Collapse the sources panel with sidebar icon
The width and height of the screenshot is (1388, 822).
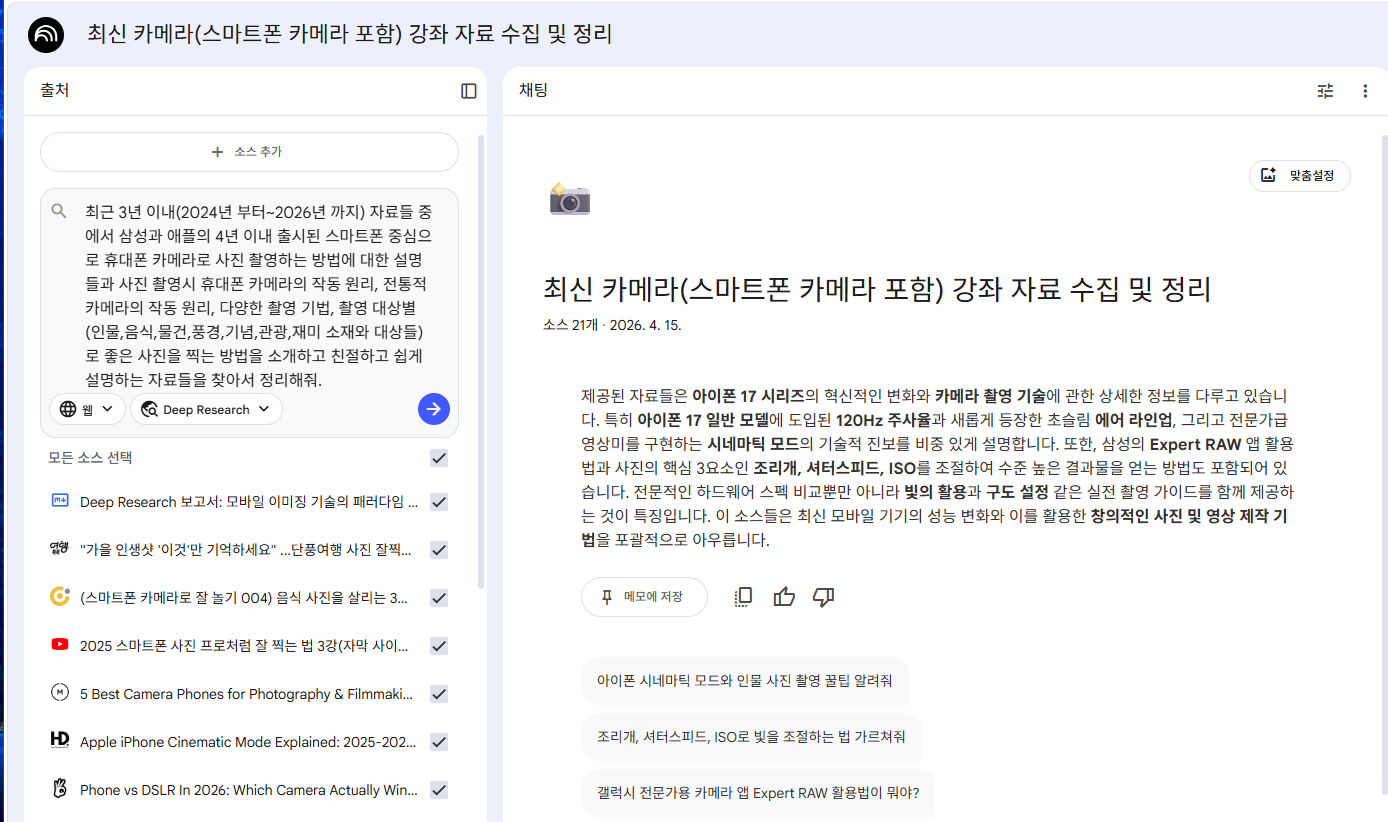tap(468, 91)
